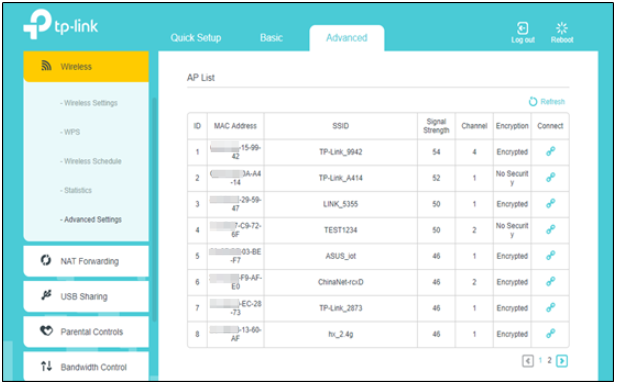617x385 pixels.
Task: Select the ASUS_iot SSID cell
Action: pyautogui.click(x=340, y=256)
